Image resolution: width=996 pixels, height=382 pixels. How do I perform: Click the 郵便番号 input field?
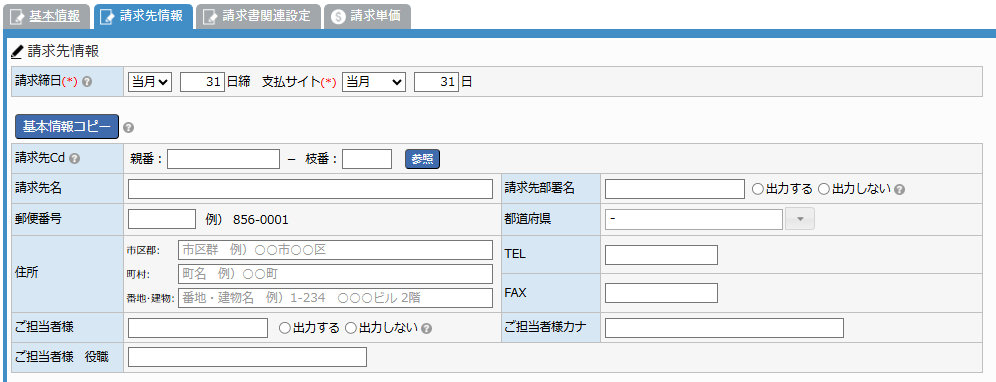(x=162, y=219)
